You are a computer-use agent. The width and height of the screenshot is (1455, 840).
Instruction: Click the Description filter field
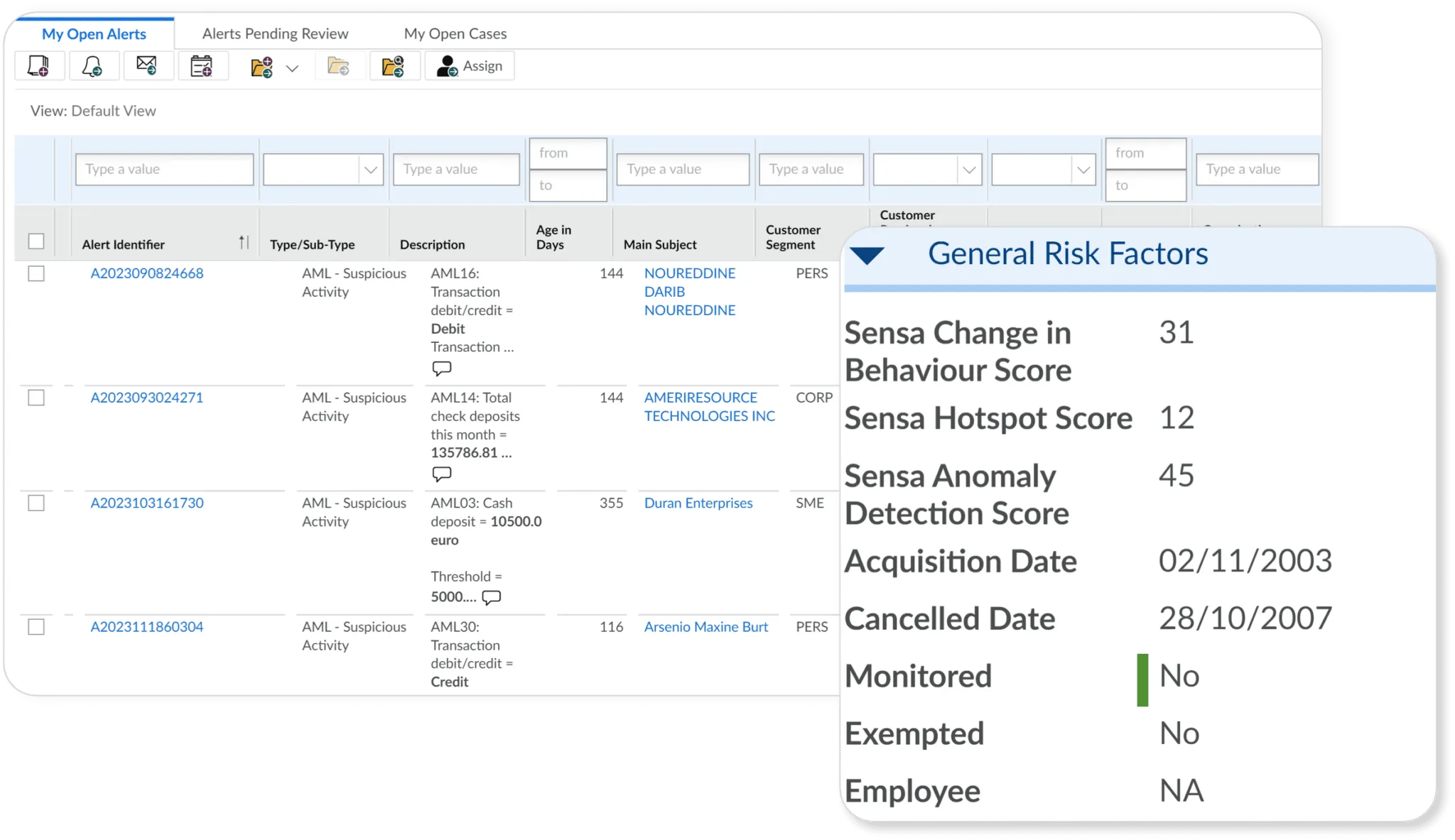click(456, 170)
